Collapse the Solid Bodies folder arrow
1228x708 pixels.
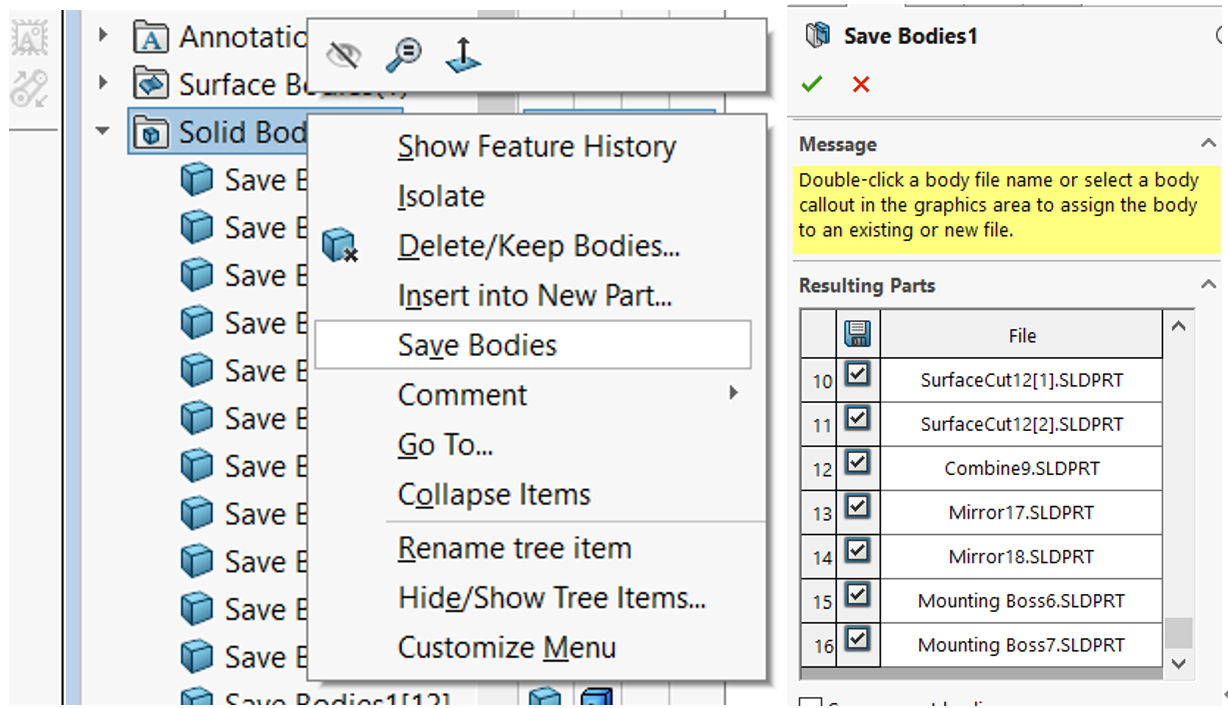103,131
